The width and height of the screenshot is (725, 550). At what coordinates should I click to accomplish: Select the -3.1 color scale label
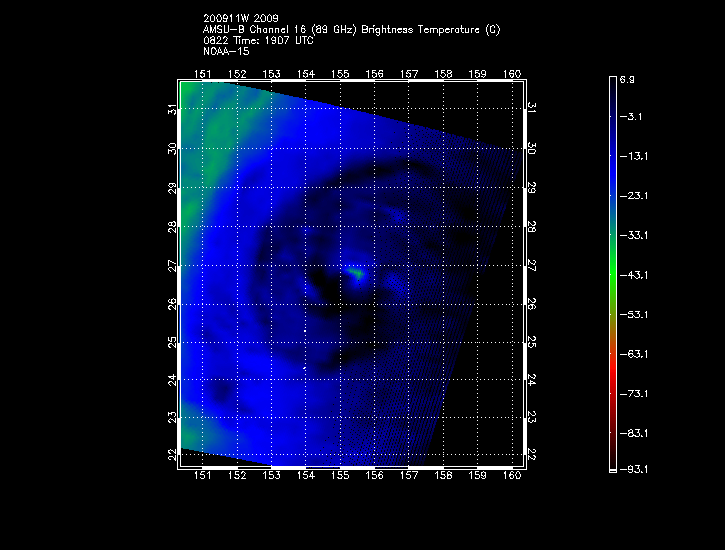pyautogui.click(x=631, y=116)
